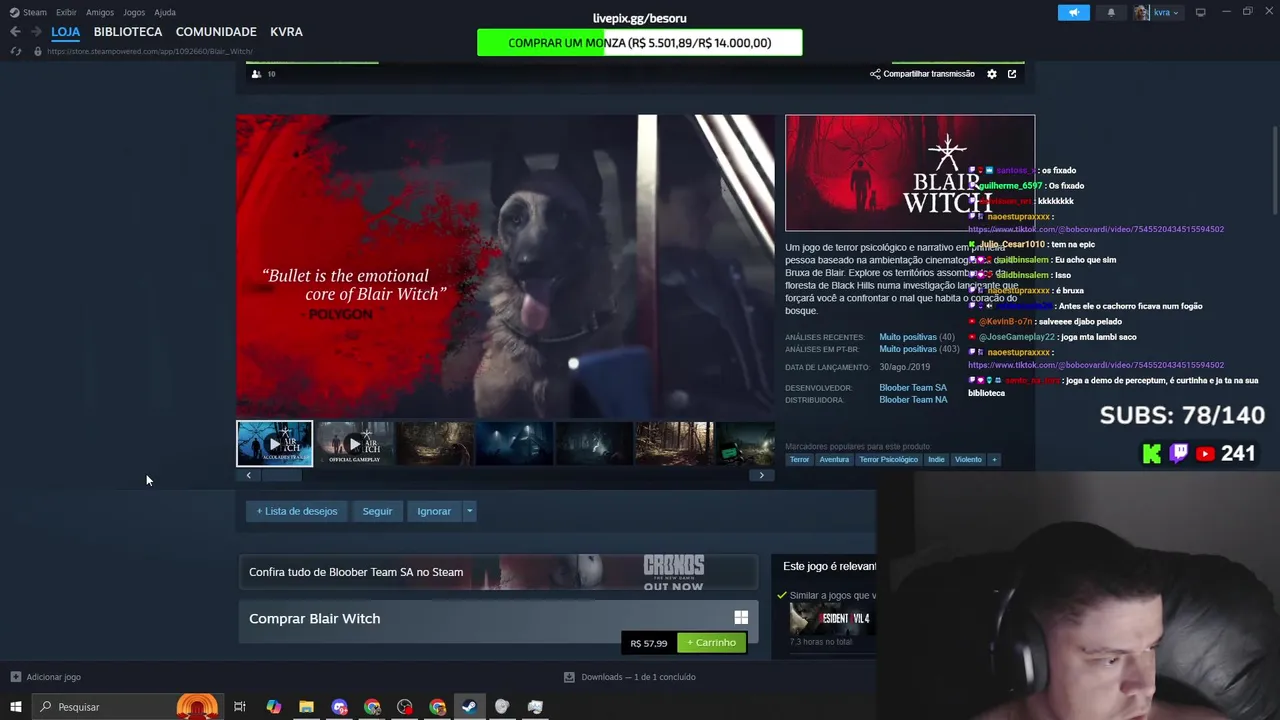Viewport: 1280px width, 720px height.
Task: Open the Violento tag
Action: click(x=968, y=460)
